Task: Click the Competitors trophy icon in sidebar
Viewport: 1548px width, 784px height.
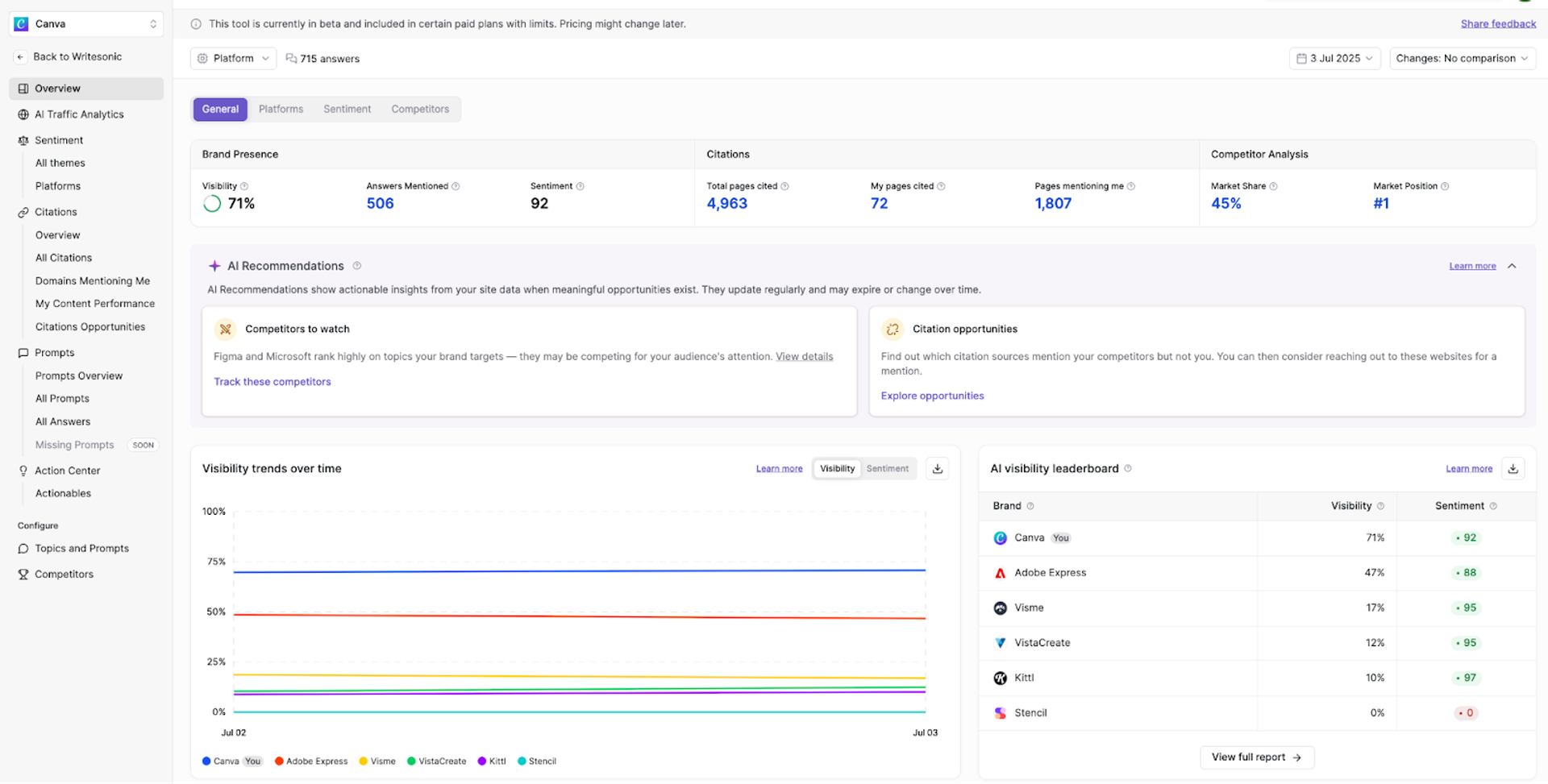Action: click(x=23, y=575)
